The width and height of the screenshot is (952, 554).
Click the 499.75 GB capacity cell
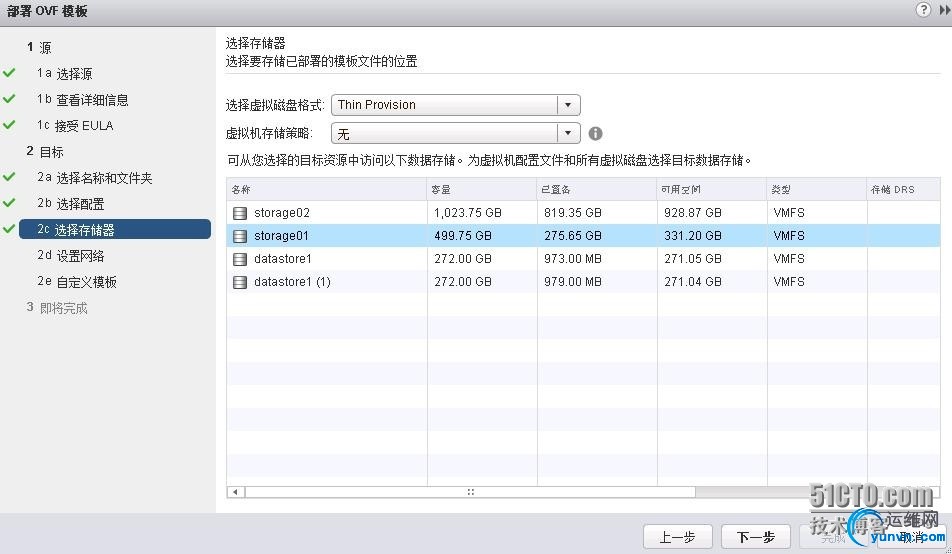coord(463,236)
